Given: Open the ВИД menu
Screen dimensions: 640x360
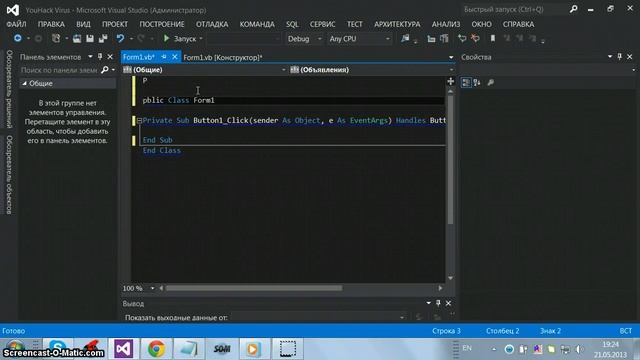Looking at the screenshot, I should pos(83,24).
